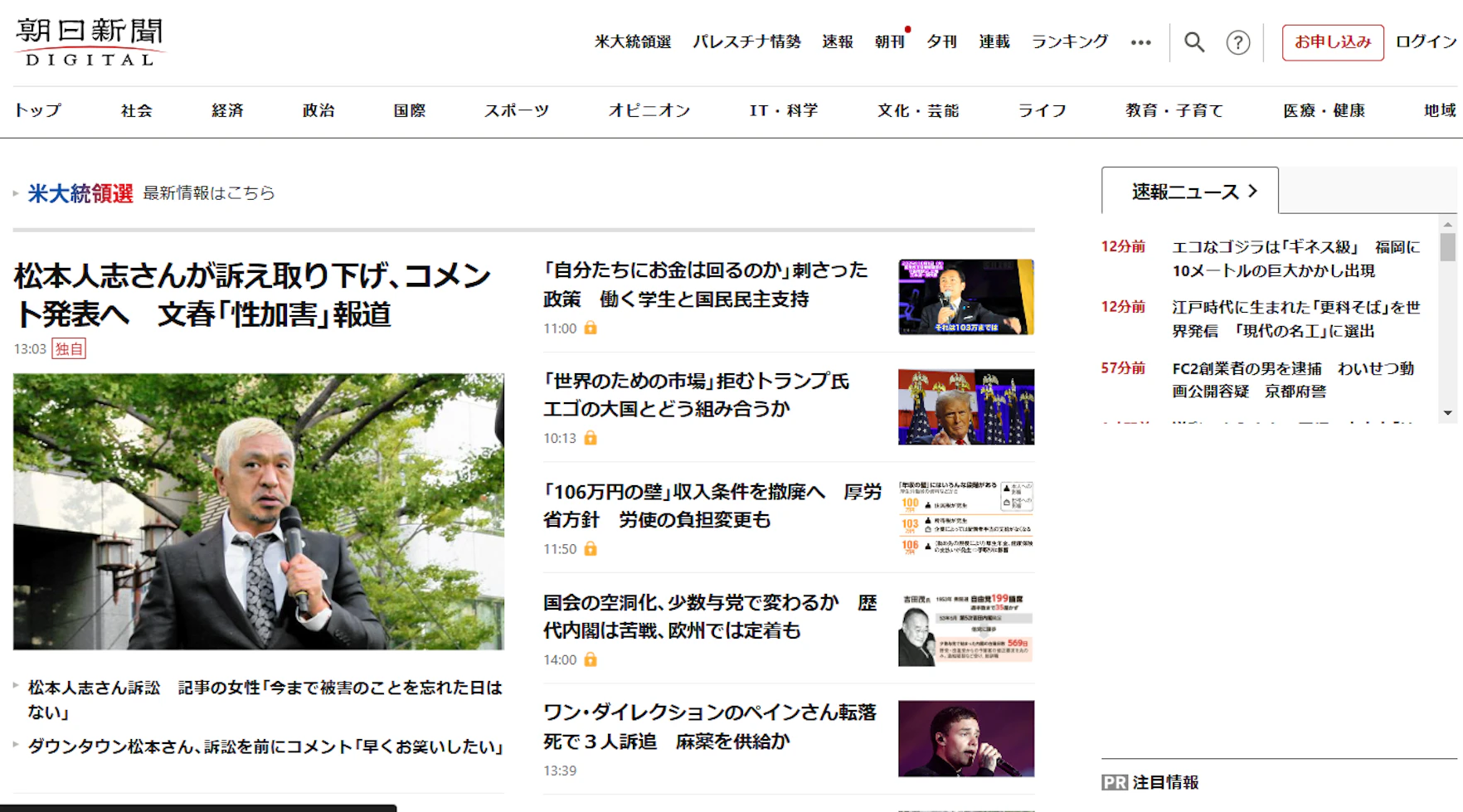Open breaking news 江戸時代に生まれた「更科そば」
This screenshot has height=812, width=1463.
[x=1296, y=319]
